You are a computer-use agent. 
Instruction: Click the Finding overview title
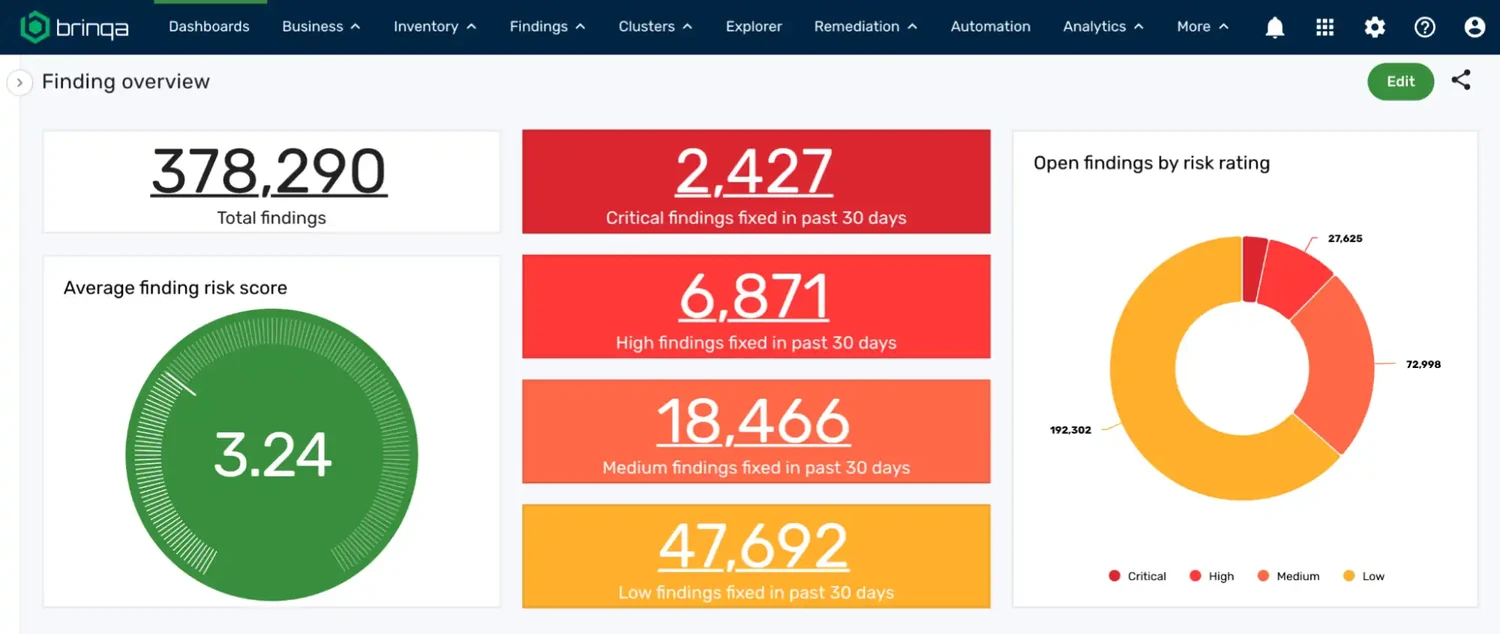pos(126,82)
